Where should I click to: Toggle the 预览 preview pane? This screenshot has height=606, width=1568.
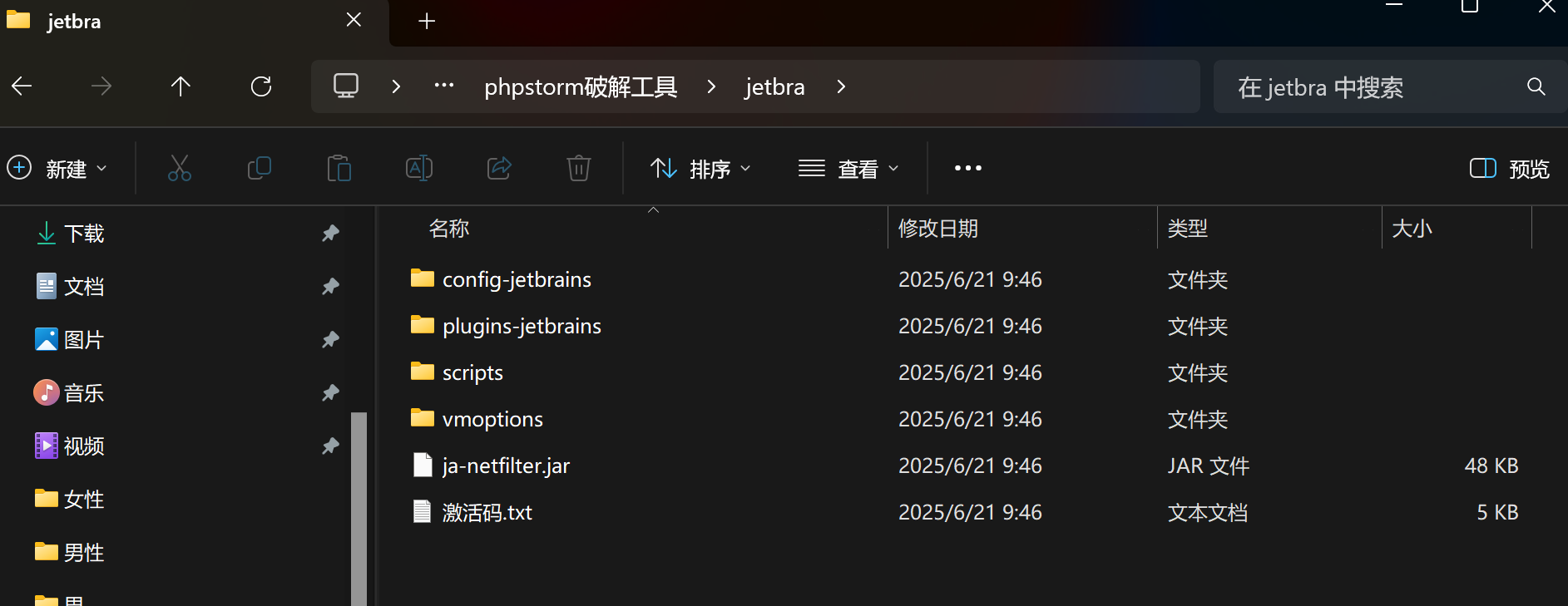coord(1510,169)
